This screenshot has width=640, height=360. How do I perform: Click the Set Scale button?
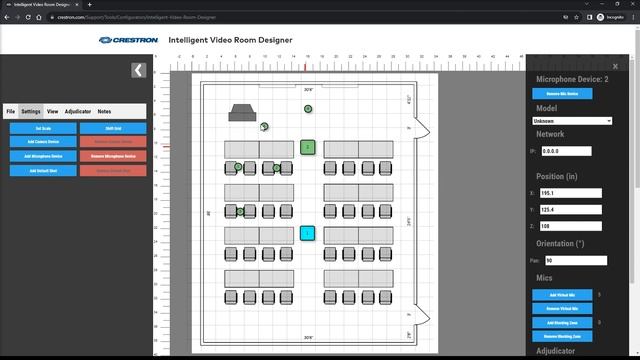43,128
